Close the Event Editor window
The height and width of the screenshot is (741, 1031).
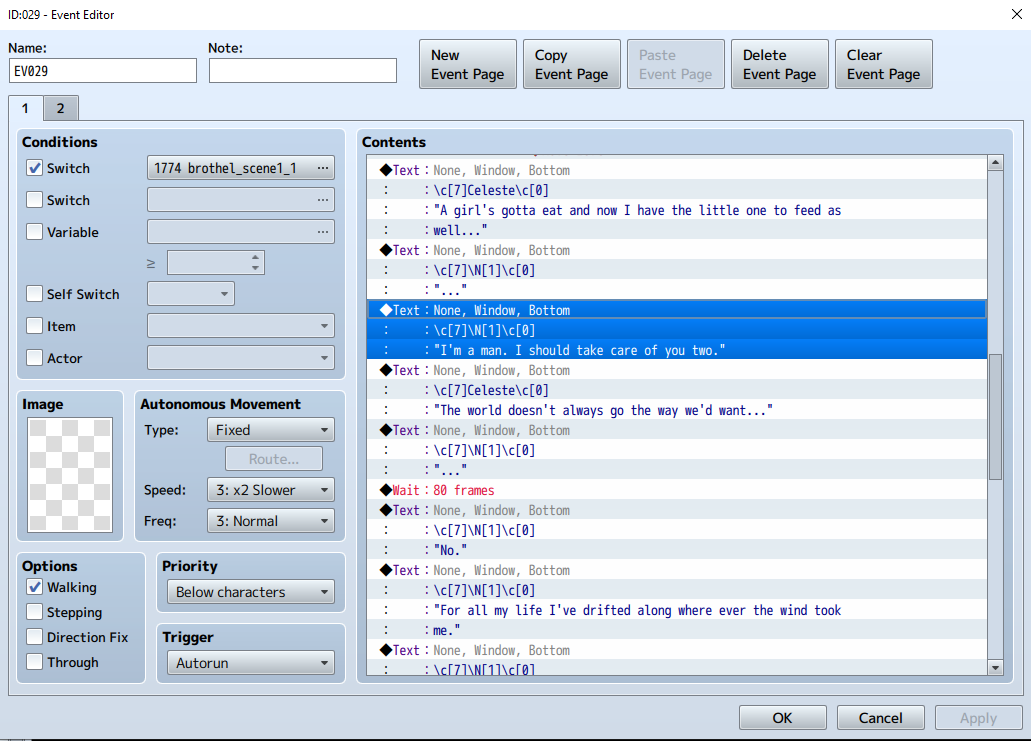click(1017, 14)
